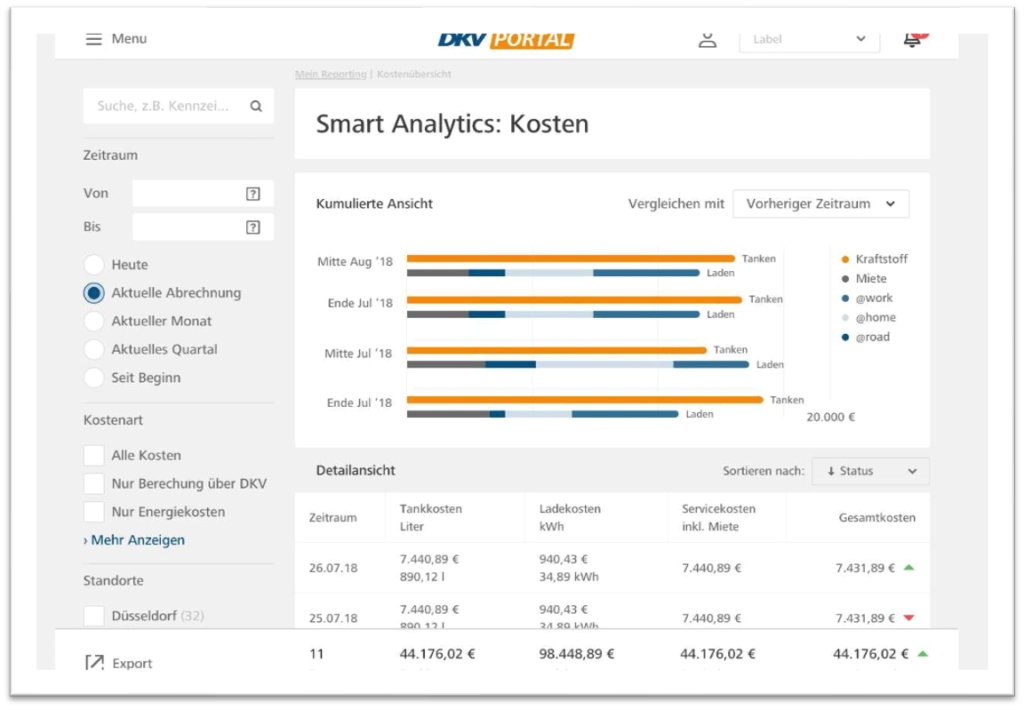The width and height of the screenshot is (1024, 709).
Task: Tick the Düsseldorf location checkbox
Action: [x=93, y=616]
